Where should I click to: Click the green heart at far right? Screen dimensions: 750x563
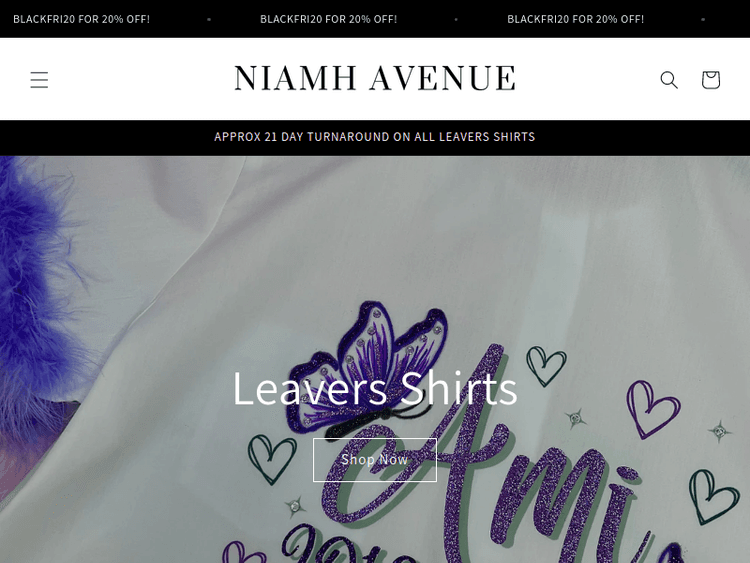[x=713, y=497]
